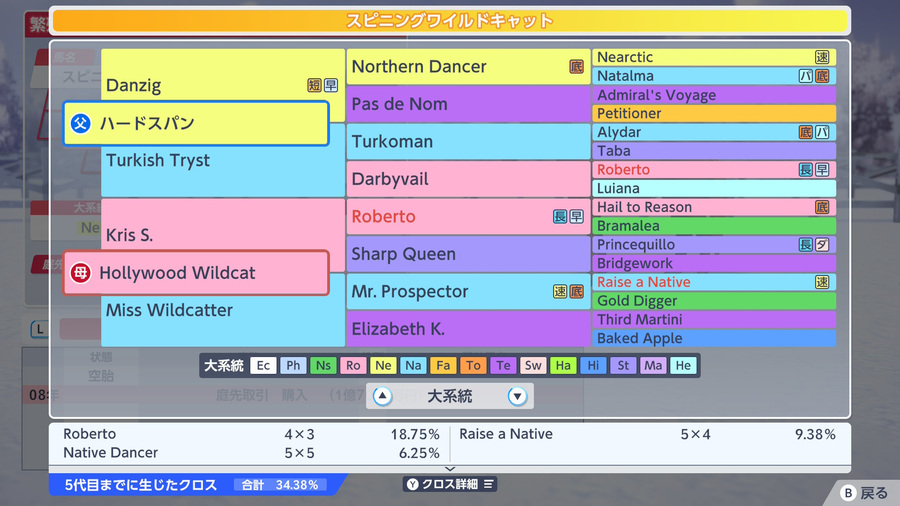Click the Y button icon for クロス詳細
The height and width of the screenshot is (506, 900).
413,484
